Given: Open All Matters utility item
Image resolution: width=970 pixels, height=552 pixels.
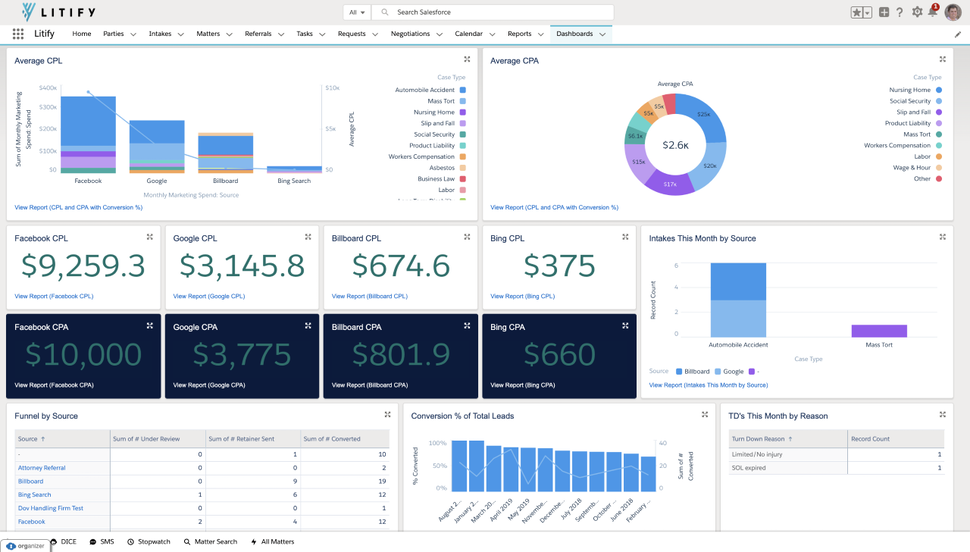Looking at the screenshot, I should 272,541.
